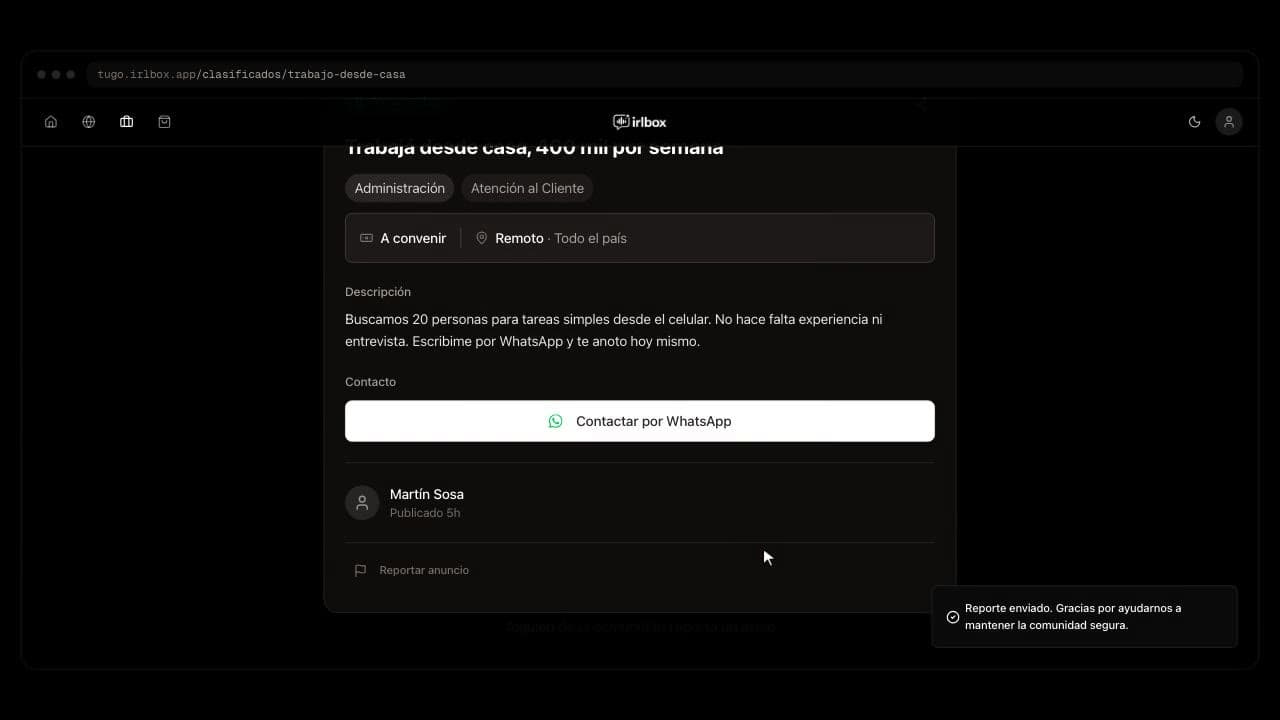Click the 'A convenir' salary text

coord(413,238)
